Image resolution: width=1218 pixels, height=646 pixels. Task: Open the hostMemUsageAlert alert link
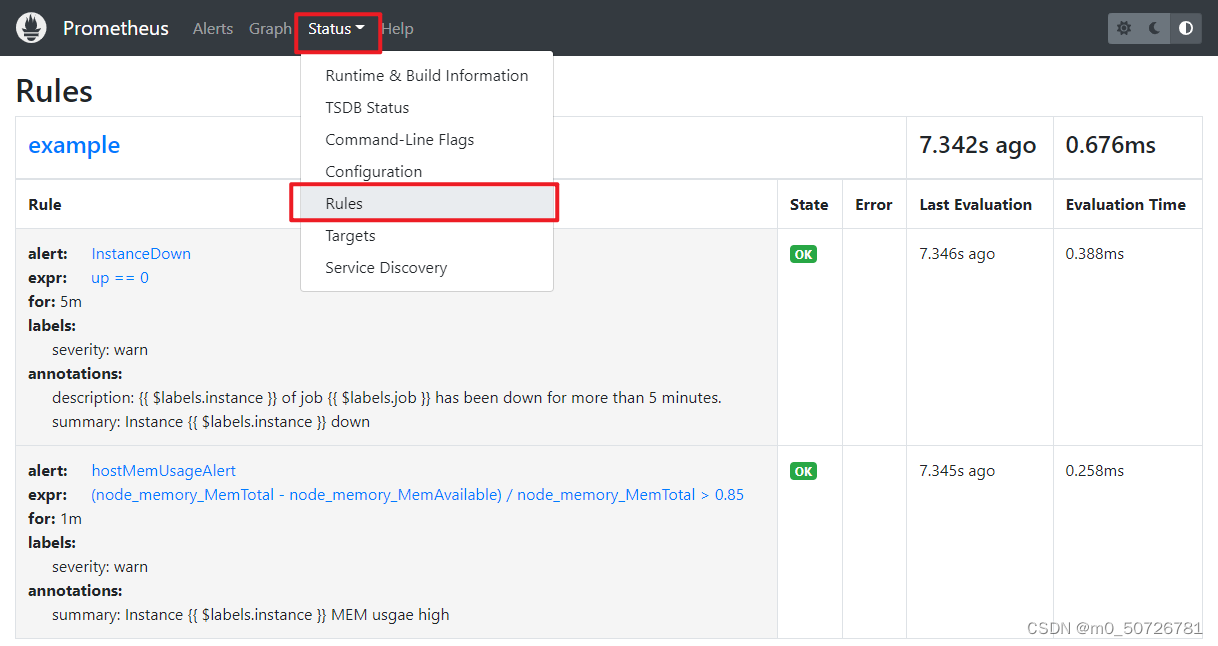point(164,471)
